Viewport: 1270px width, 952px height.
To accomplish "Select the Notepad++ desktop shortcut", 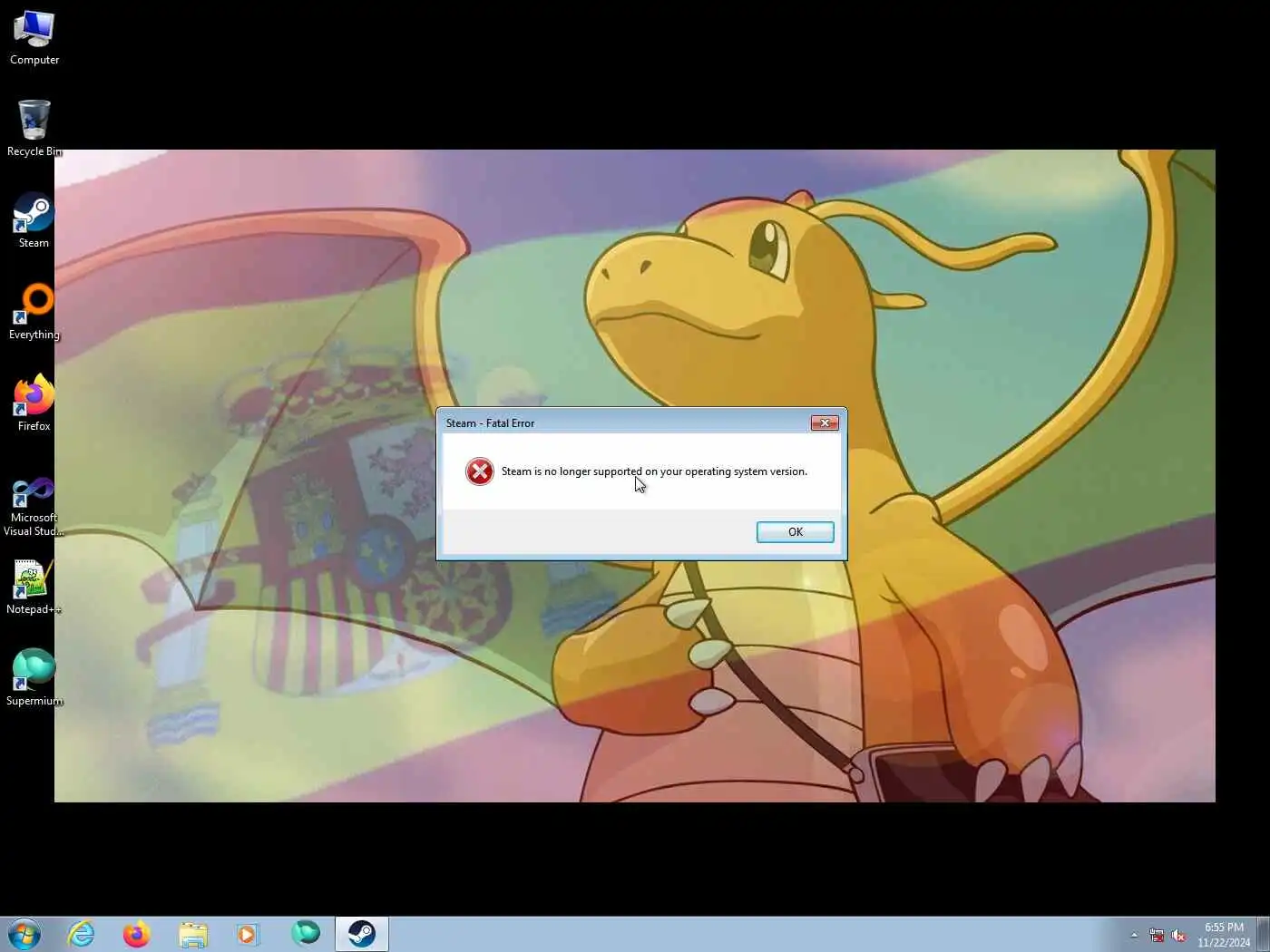I will [x=34, y=587].
